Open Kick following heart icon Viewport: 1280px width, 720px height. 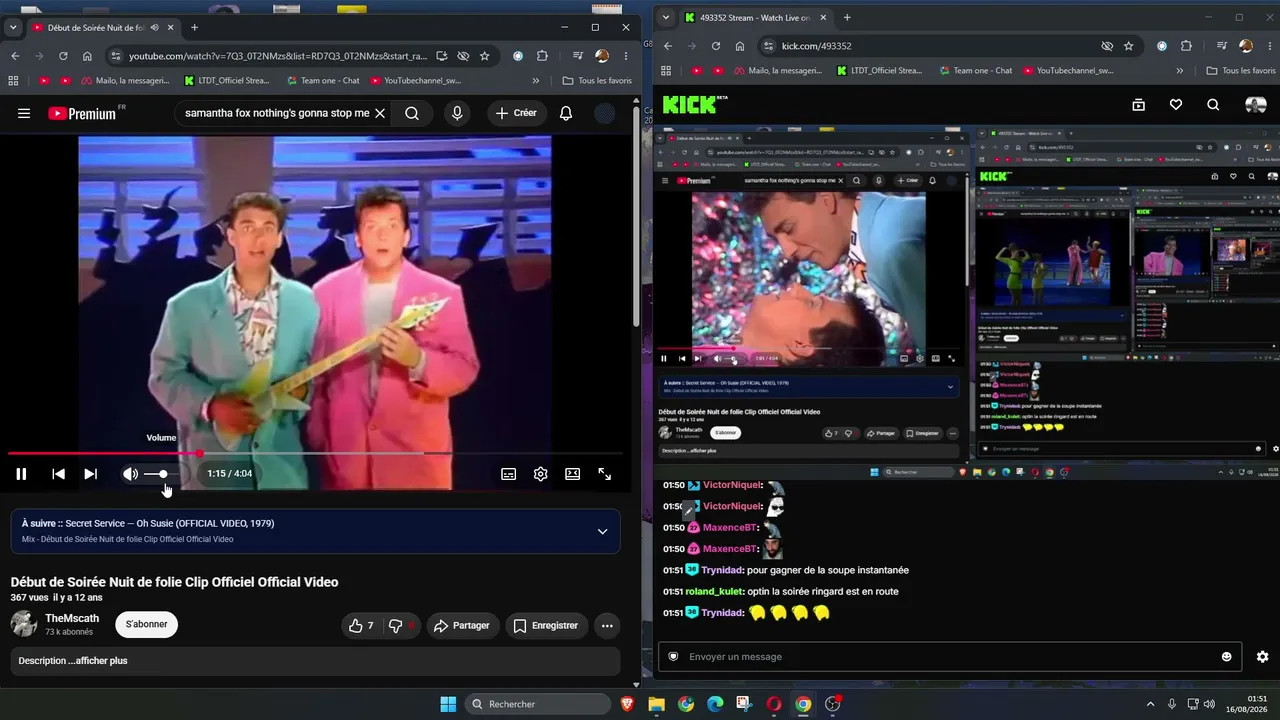coord(1176,105)
